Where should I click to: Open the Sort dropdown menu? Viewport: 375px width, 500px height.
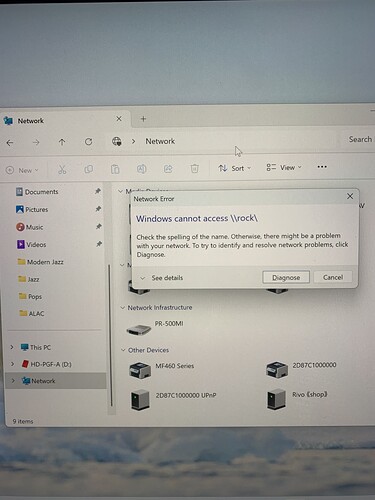(234, 168)
